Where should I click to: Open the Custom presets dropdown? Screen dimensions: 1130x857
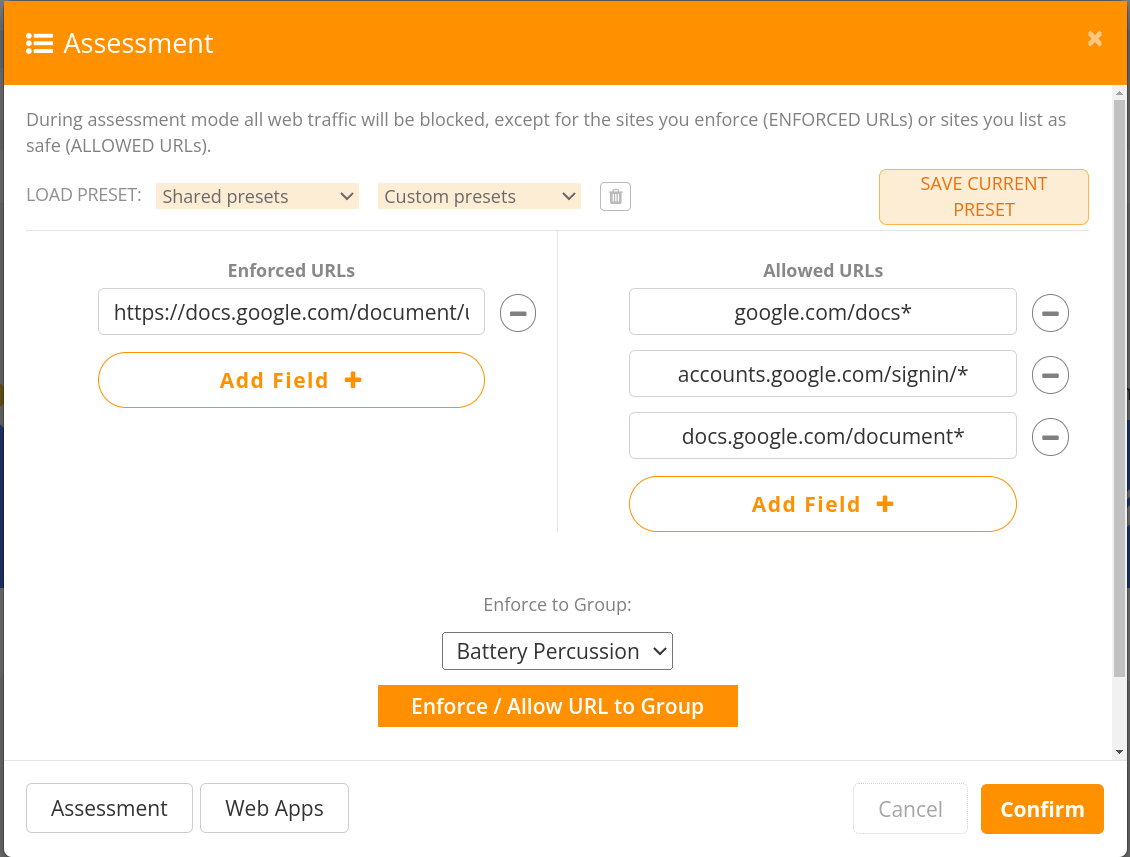(479, 197)
